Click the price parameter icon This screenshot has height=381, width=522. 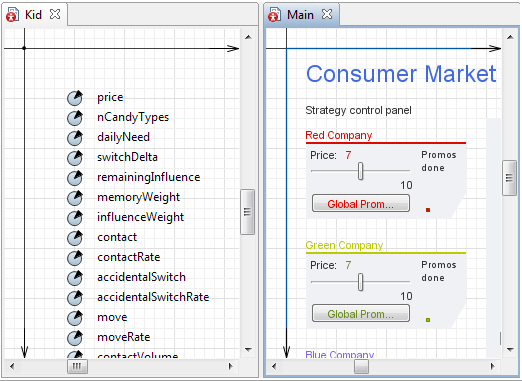click(x=75, y=98)
